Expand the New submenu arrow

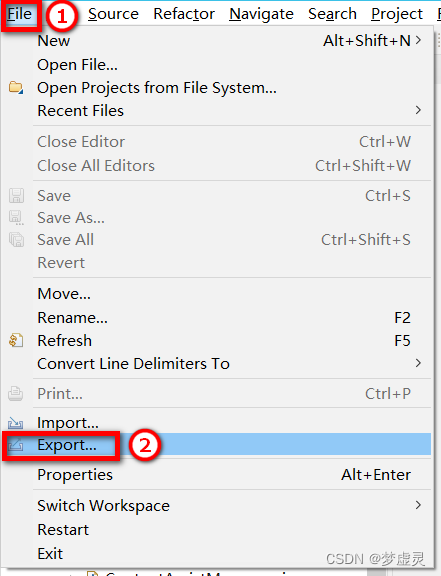(x=418, y=40)
